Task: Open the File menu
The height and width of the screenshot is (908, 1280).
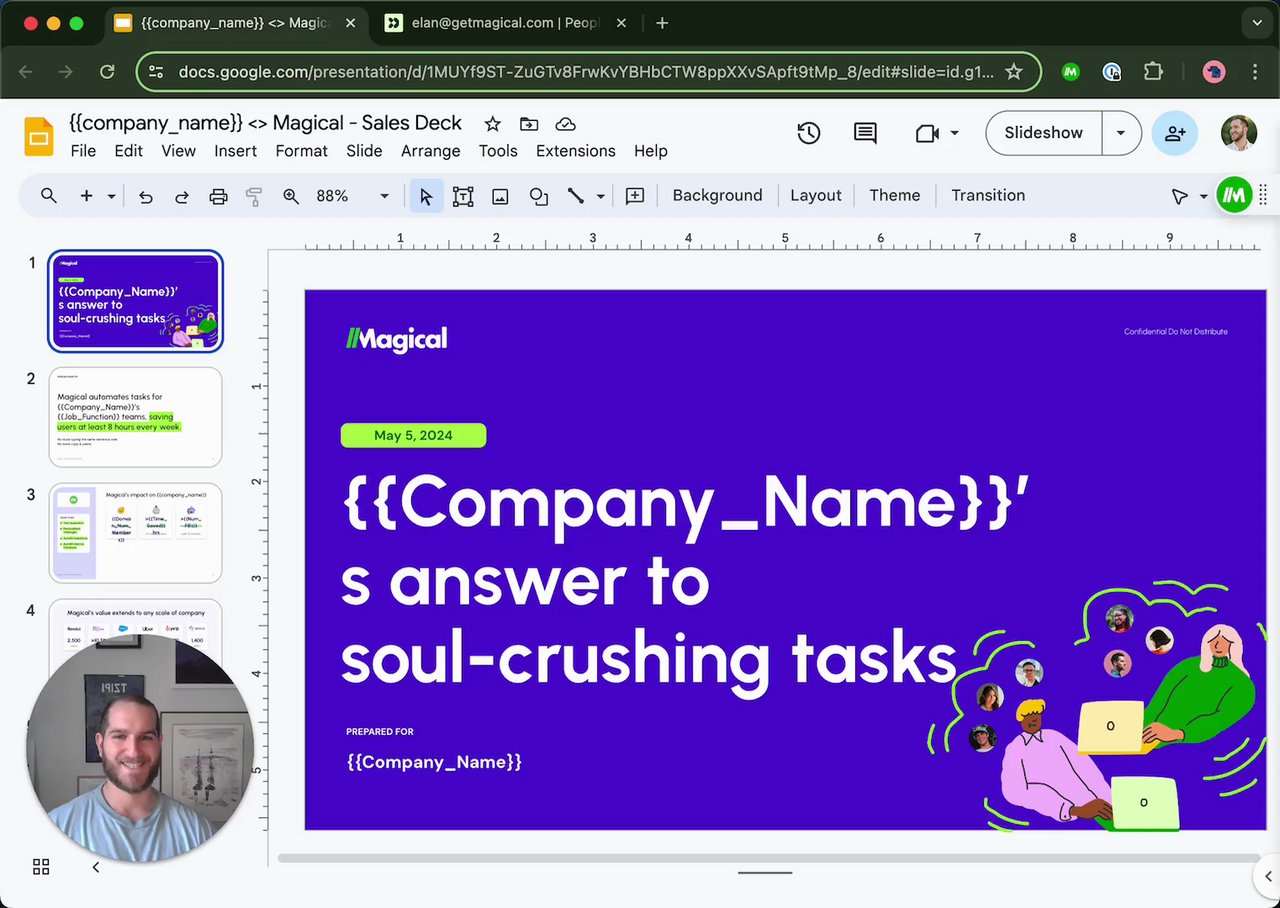Action: [x=83, y=151]
